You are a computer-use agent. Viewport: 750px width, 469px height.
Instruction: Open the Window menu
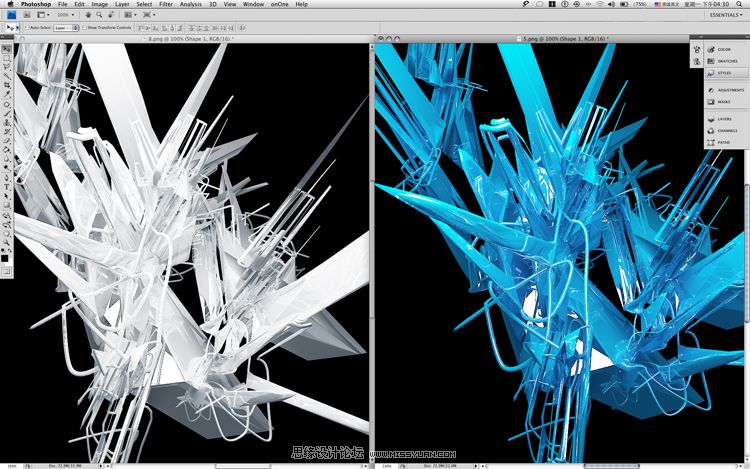click(x=253, y=4)
